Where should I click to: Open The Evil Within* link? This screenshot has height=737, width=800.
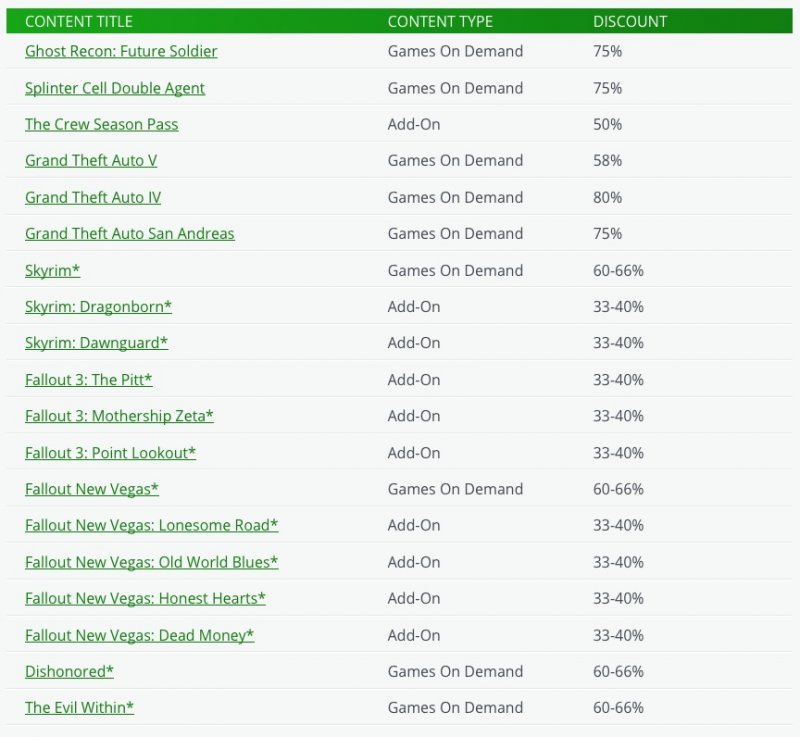(79, 708)
